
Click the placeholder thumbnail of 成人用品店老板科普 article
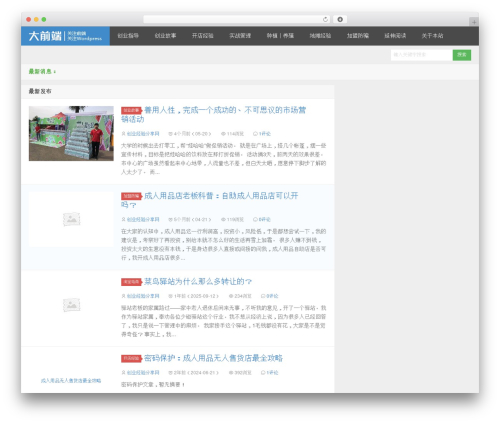(x=71, y=219)
